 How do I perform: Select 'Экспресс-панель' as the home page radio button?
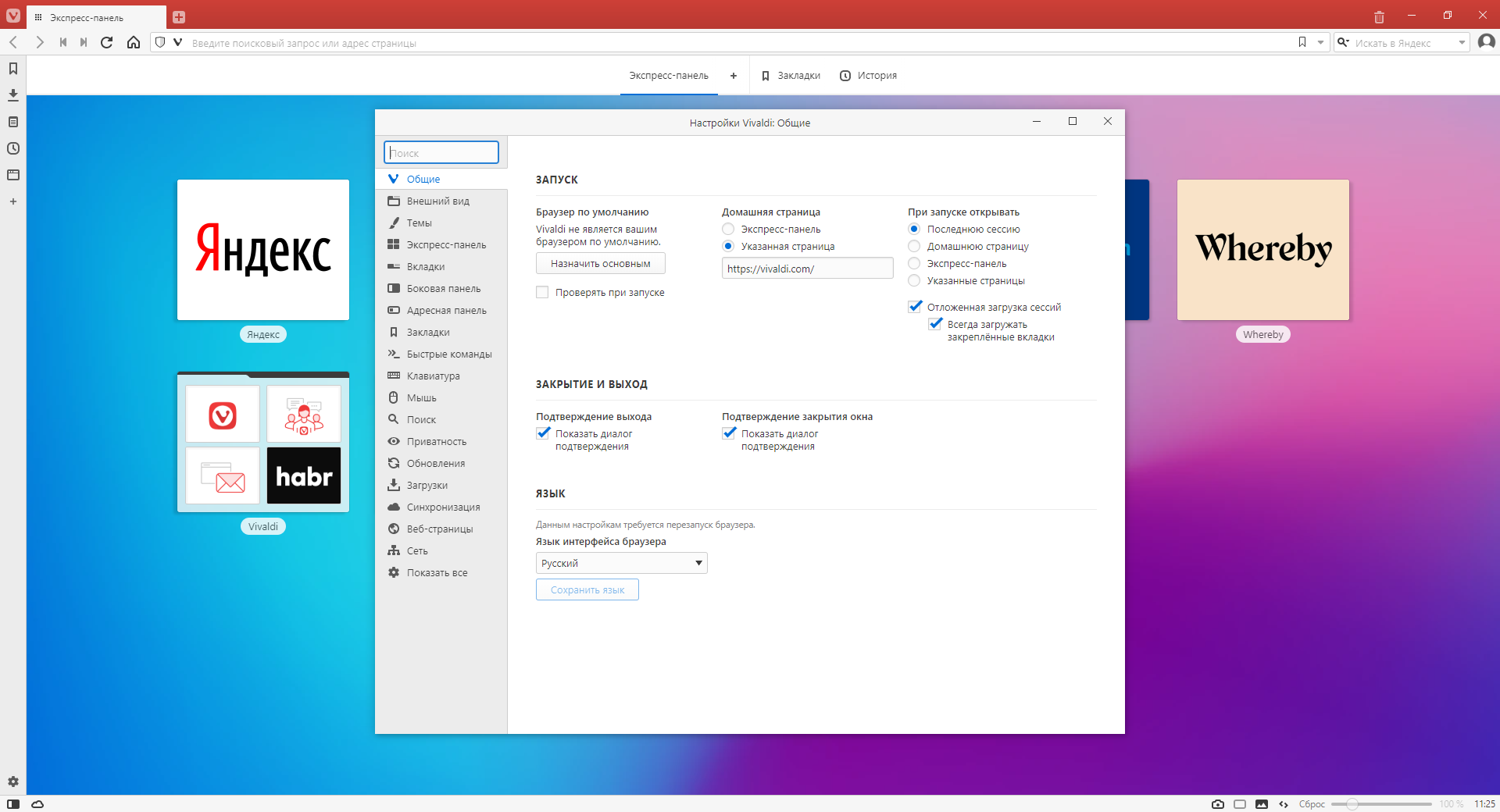click(728, 230)
